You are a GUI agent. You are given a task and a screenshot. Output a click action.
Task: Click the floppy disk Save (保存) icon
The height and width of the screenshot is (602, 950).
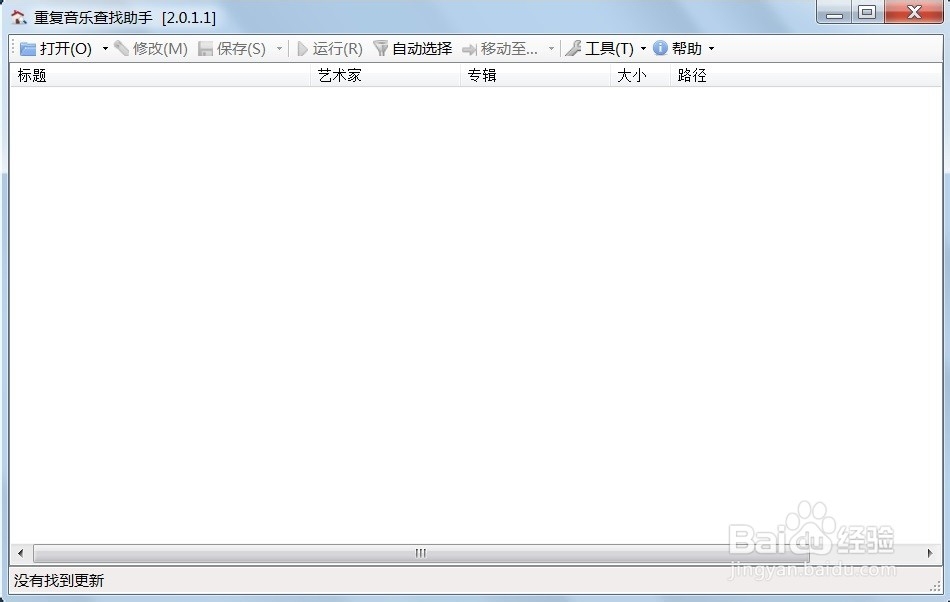point(205,48)
